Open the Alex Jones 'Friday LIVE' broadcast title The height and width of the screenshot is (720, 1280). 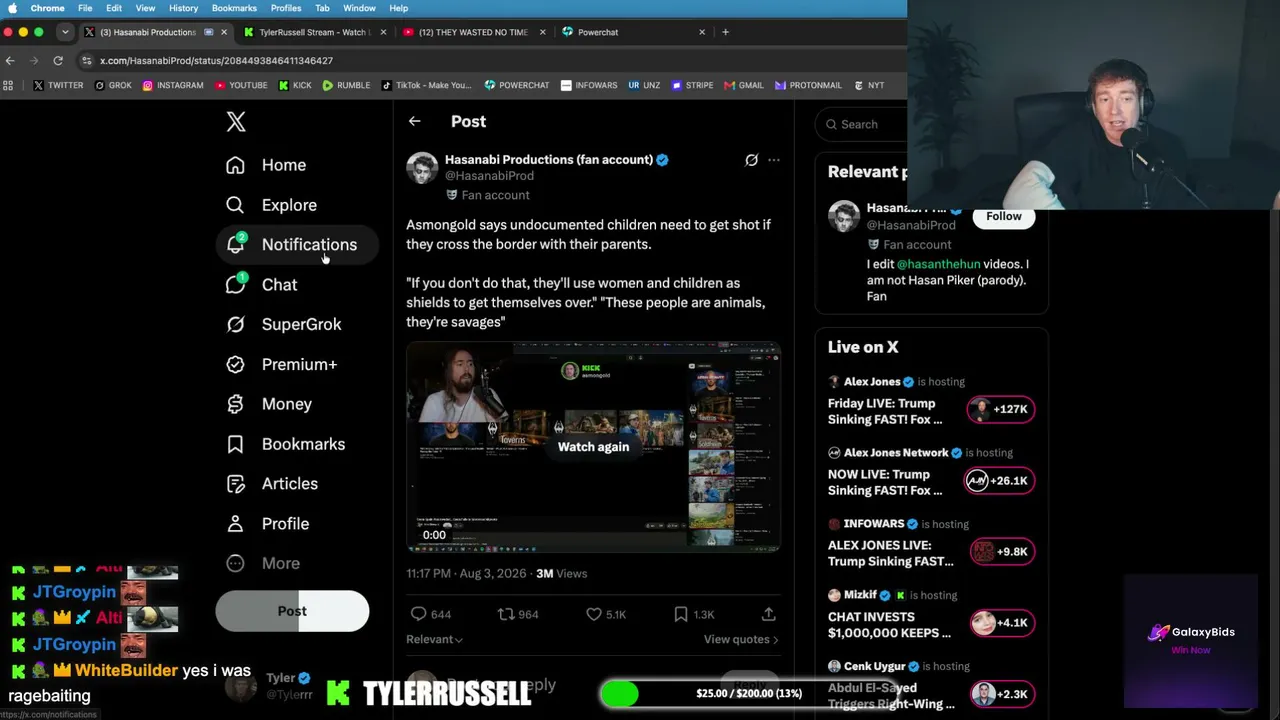coord(885,411)
